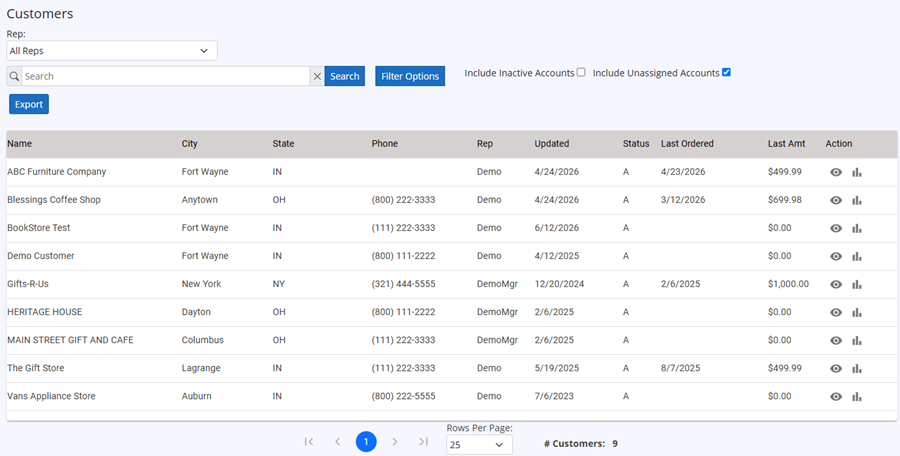Click the blue Search button
This screenshot has height=456, width=900.
344,76
